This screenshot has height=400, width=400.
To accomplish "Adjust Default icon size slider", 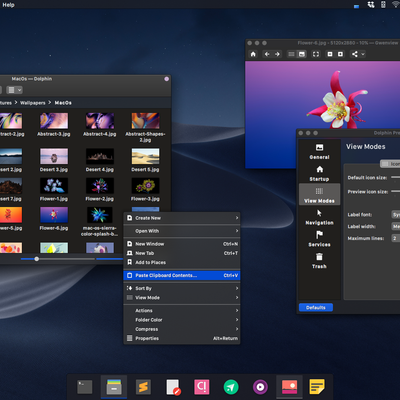I will (x=395, y=178).
